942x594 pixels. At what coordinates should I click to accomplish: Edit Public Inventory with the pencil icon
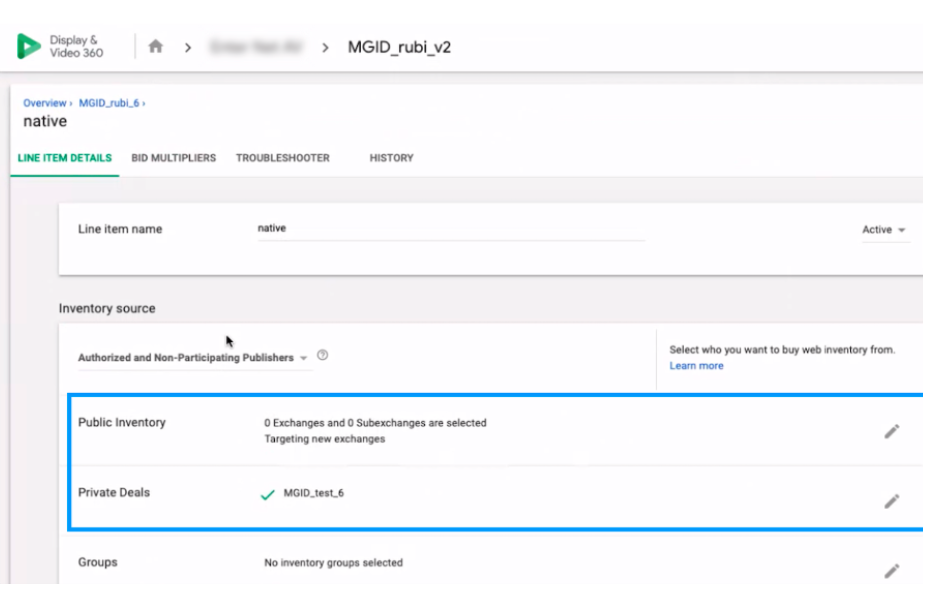(891, 431)
